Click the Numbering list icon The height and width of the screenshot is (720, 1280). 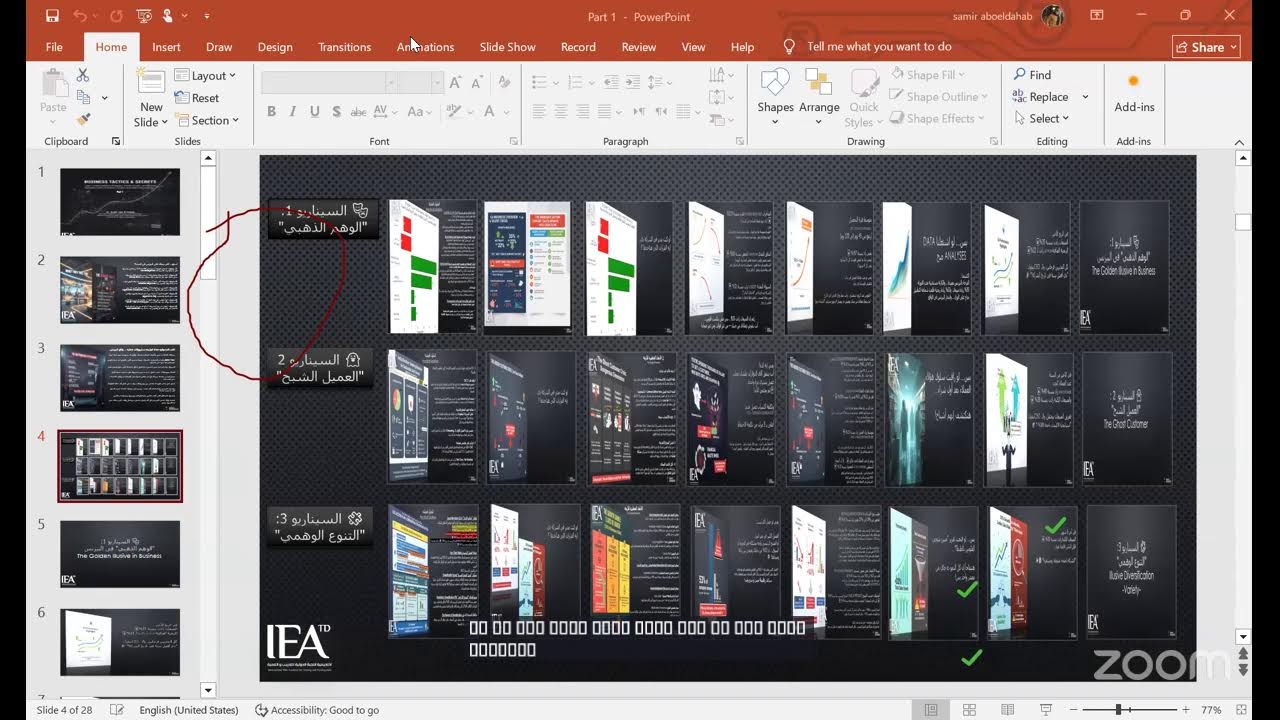coord(574,82)
